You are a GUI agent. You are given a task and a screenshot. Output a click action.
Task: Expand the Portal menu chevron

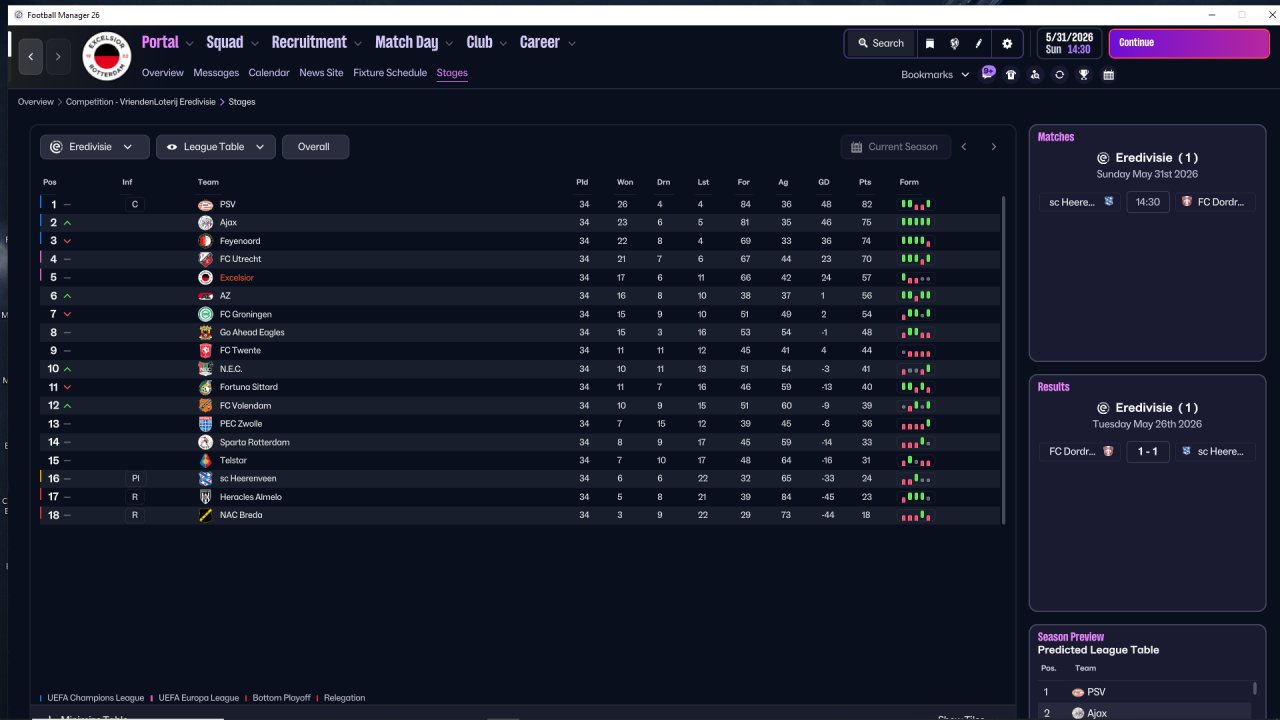(x=190, y=43)
